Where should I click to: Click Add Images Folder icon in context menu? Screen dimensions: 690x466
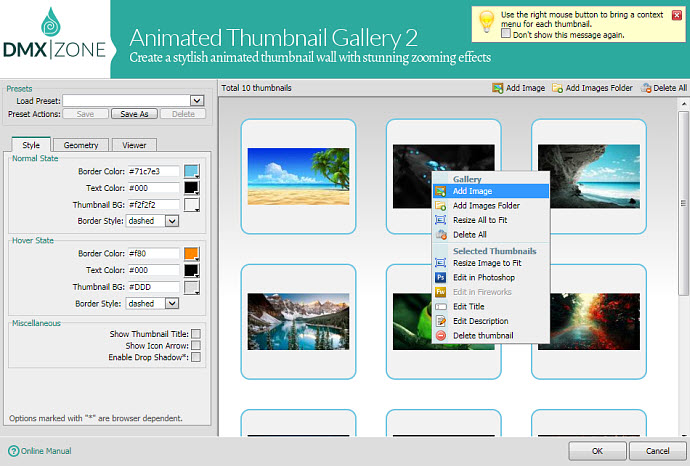pos(440,205)
